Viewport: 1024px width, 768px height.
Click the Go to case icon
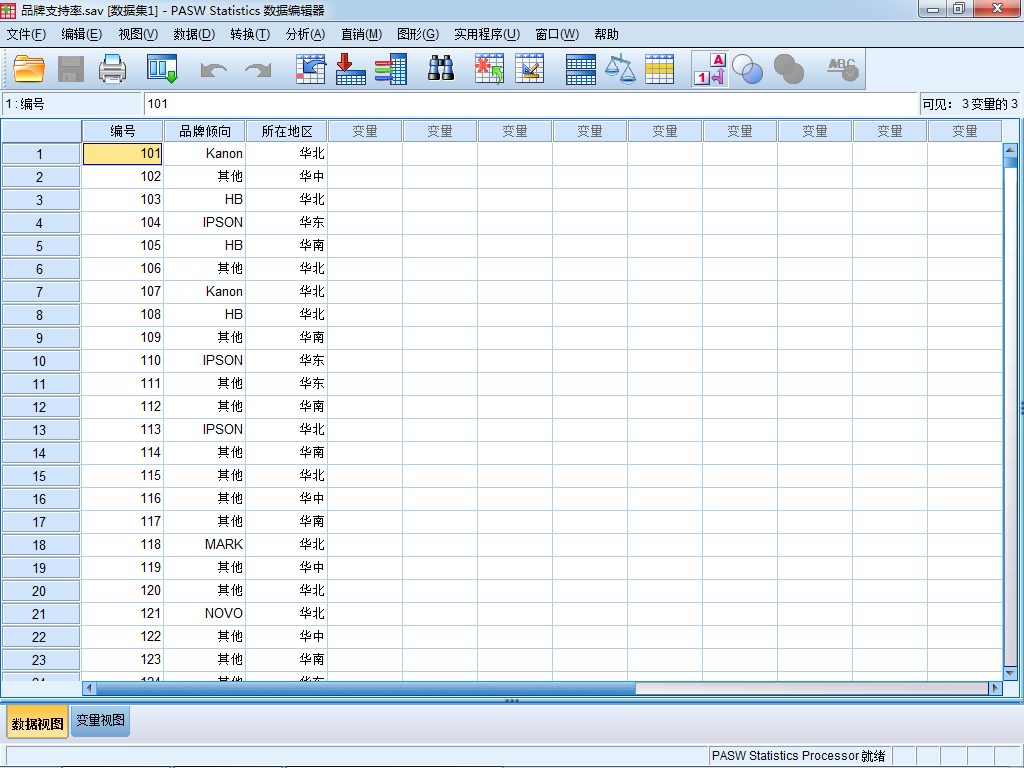coord(310,69)
